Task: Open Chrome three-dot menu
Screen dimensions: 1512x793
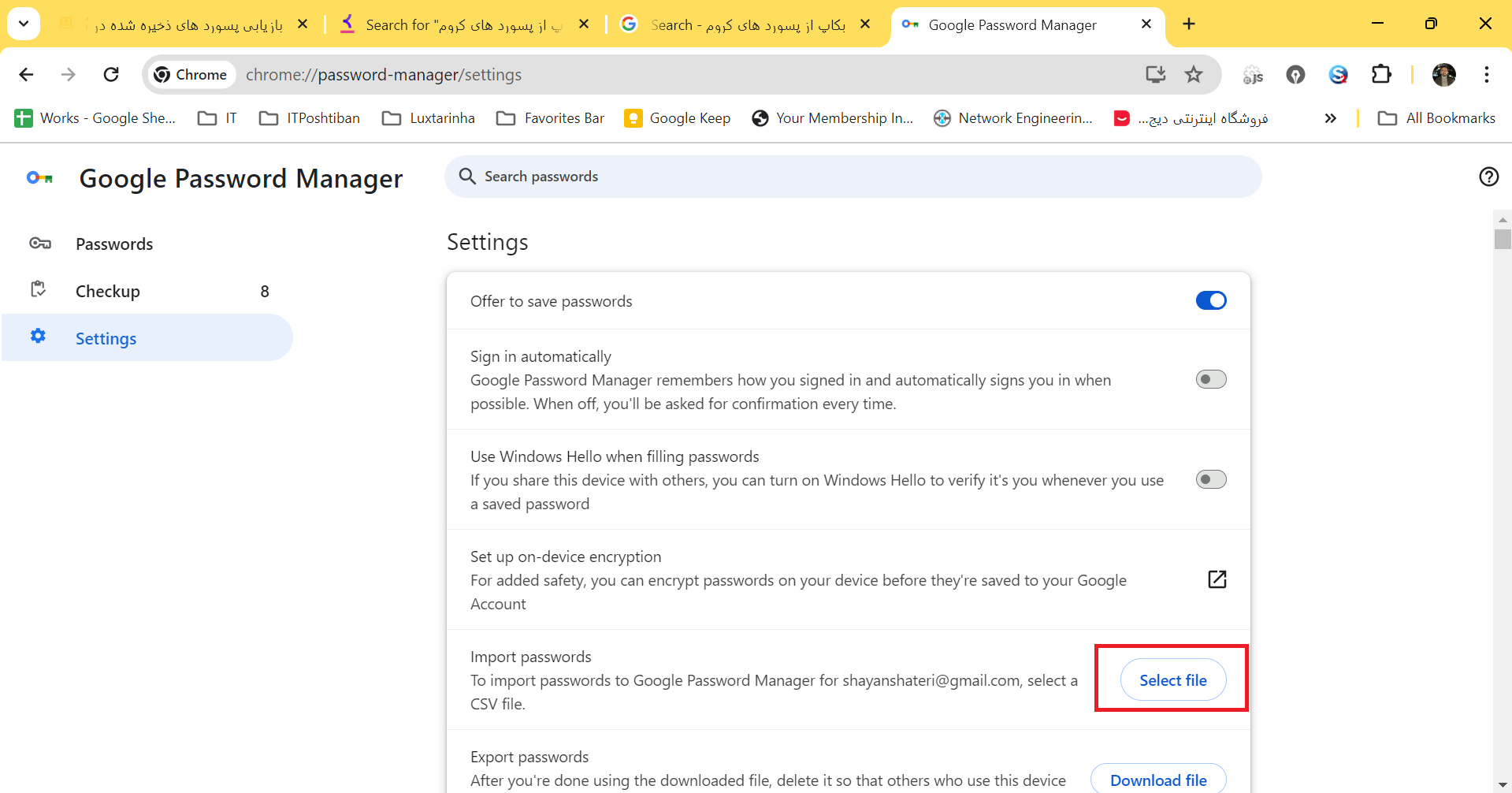Action: [1487, 74]
